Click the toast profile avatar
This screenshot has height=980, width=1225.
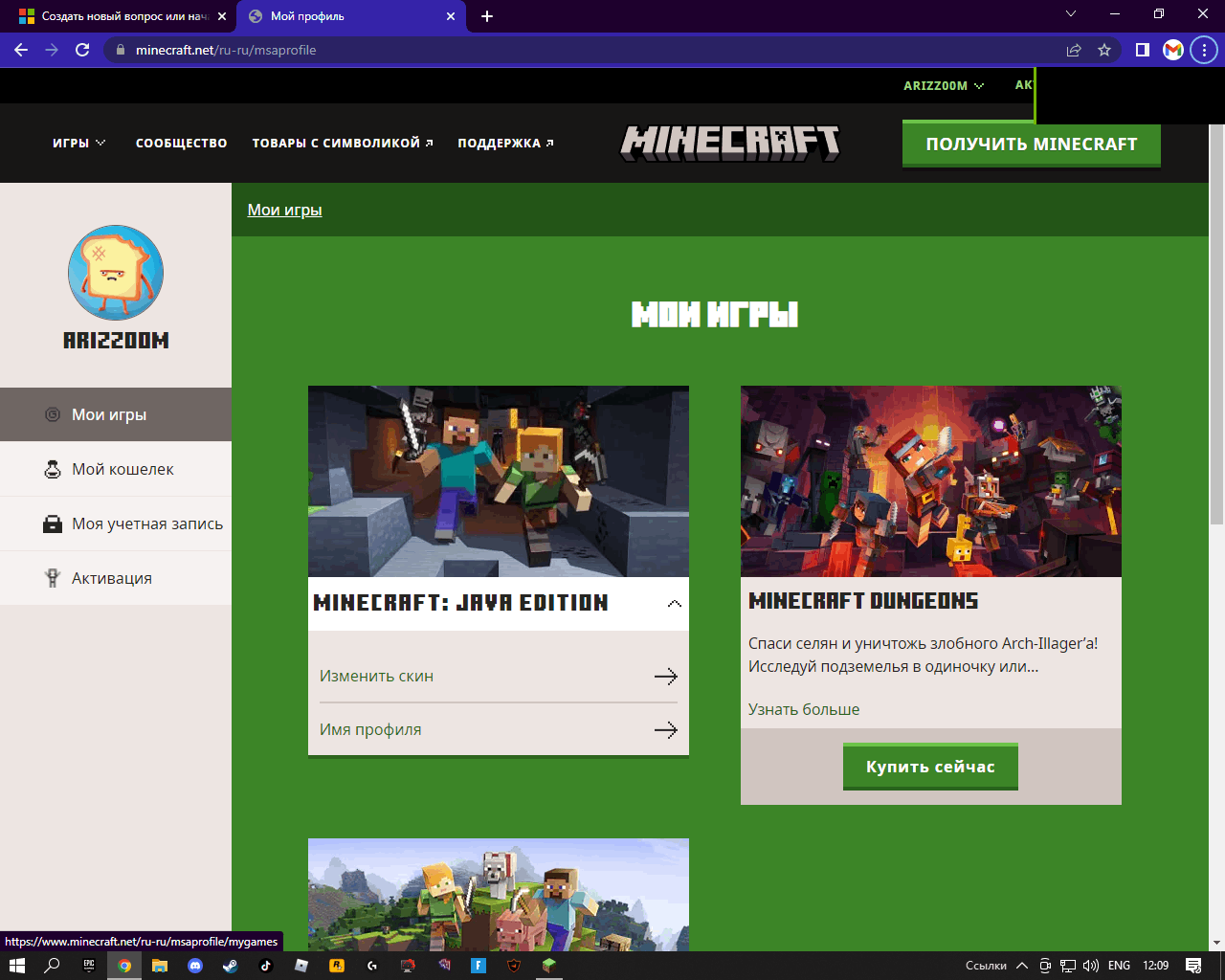(116, 273)
